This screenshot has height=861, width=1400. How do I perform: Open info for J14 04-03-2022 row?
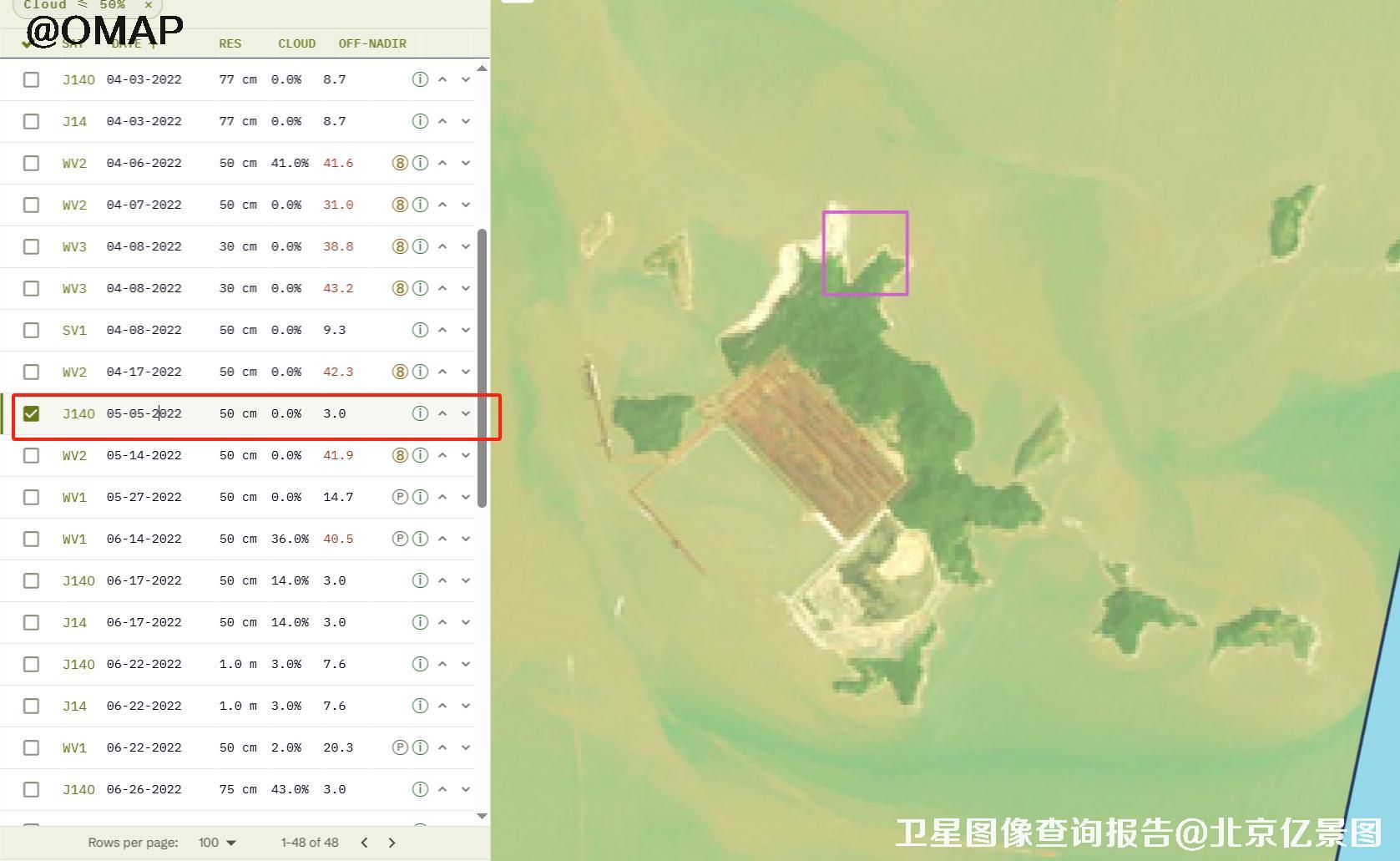[x=420, y=121]
